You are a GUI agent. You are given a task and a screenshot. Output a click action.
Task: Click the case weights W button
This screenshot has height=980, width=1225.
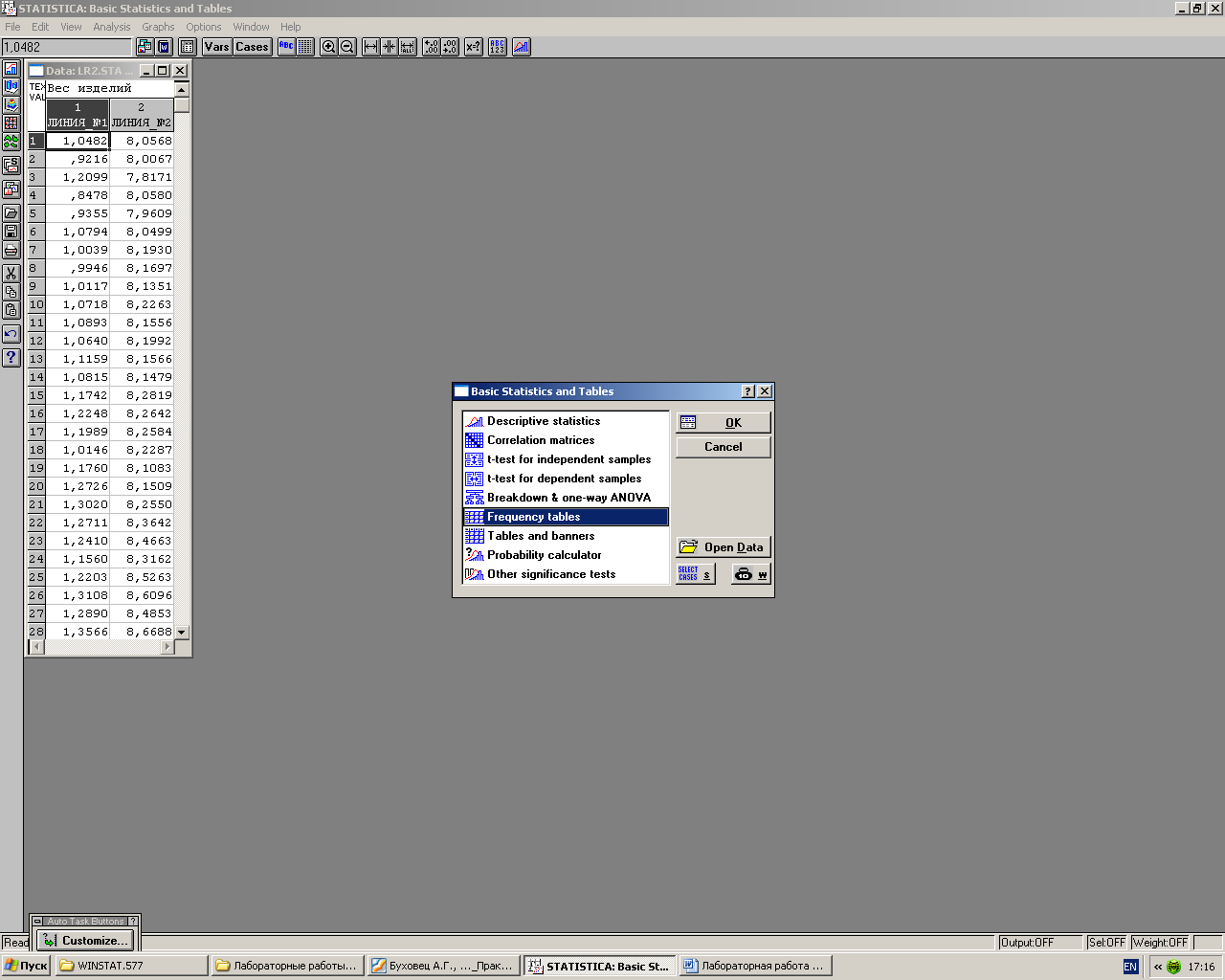pyautogui.click(x=751, y=574)
